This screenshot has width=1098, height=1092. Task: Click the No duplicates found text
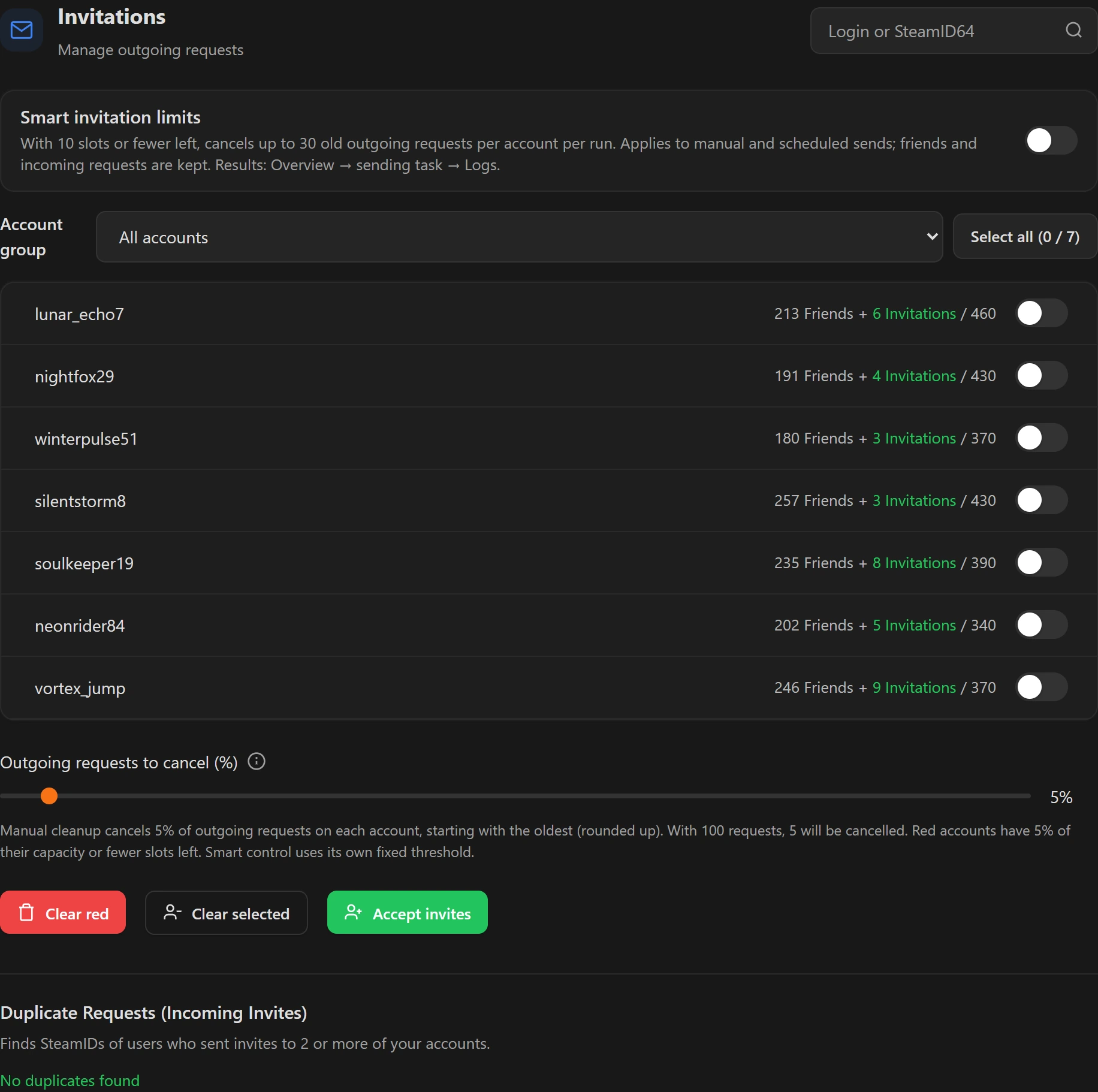(70, 1081)
